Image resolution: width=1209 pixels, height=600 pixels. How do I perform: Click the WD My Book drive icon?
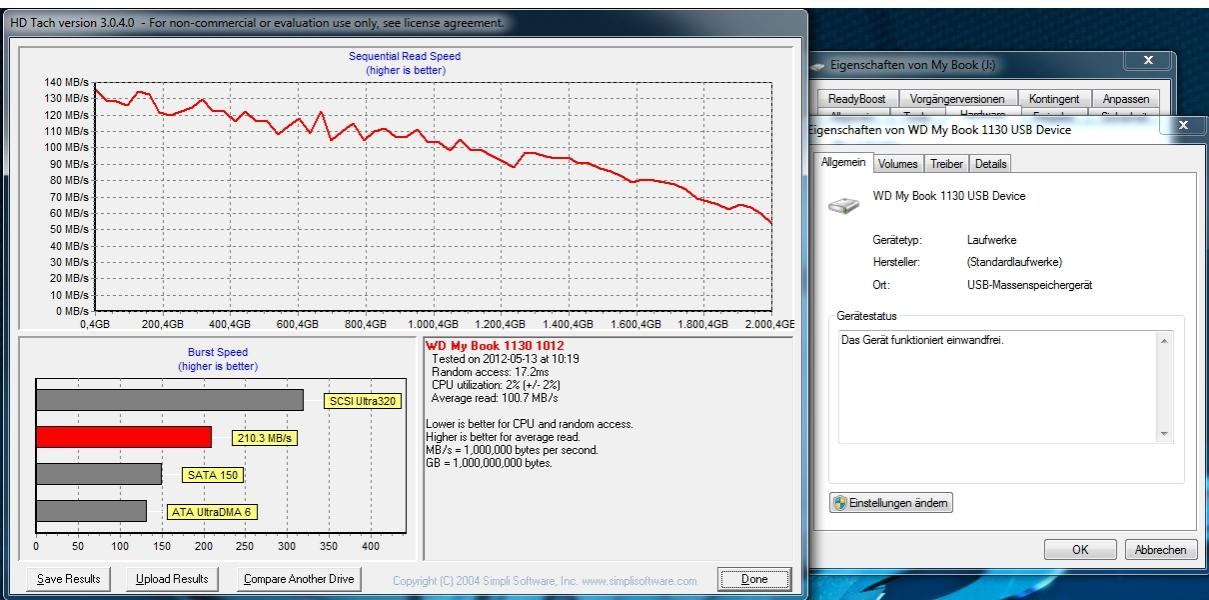tap(845, 205)
